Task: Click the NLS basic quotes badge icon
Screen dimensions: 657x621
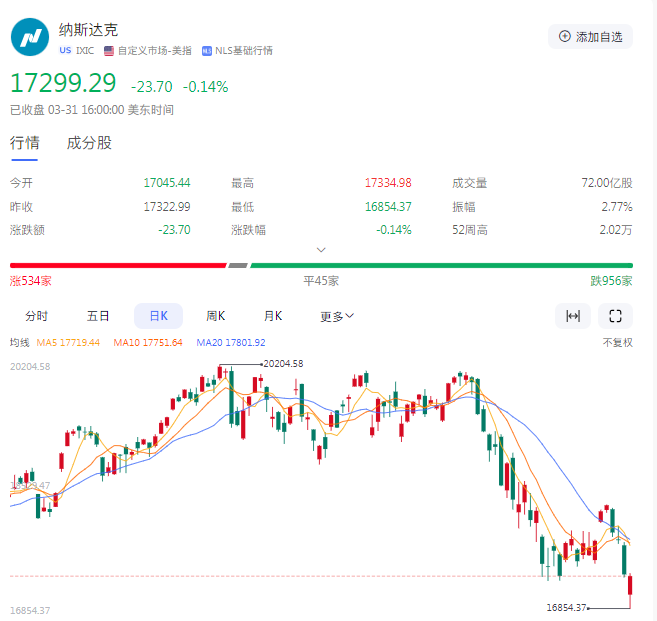Action: coord(207,51)
